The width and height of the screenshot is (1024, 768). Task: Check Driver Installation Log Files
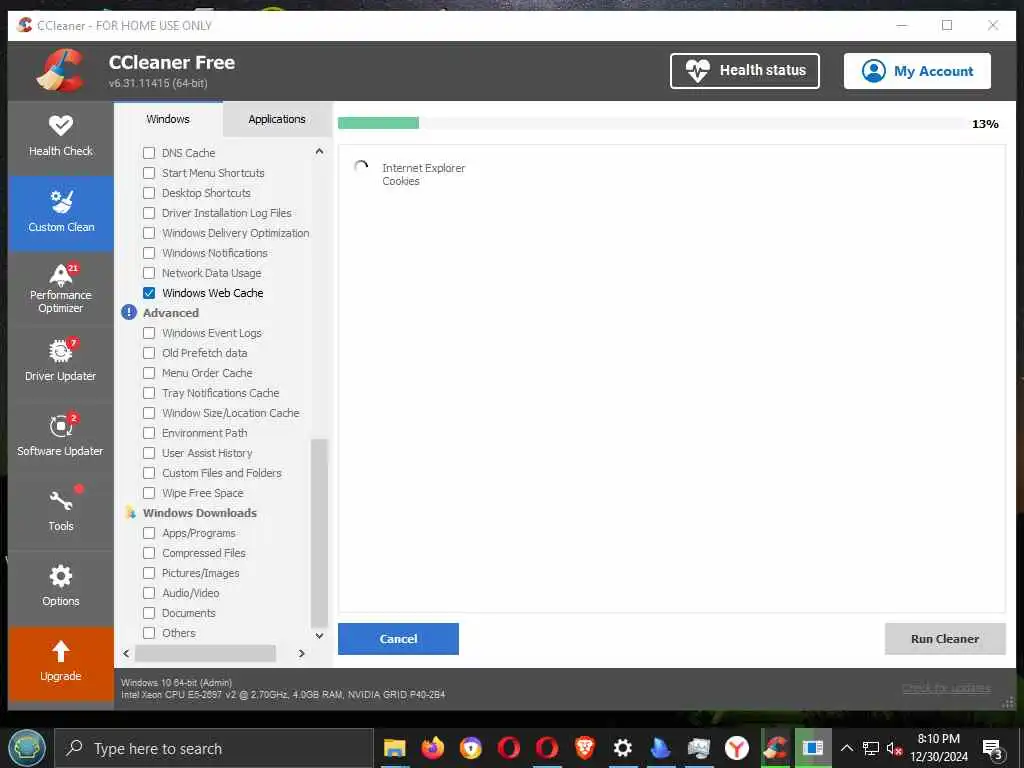tap(149, 213)
